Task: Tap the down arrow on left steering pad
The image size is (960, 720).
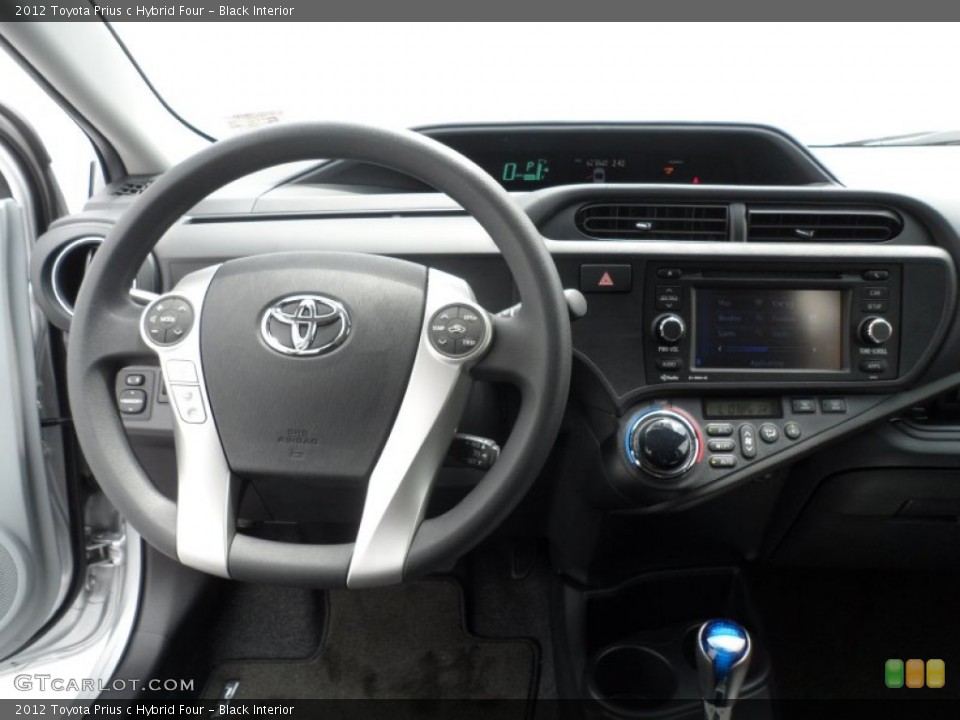Action: (178, 331)
